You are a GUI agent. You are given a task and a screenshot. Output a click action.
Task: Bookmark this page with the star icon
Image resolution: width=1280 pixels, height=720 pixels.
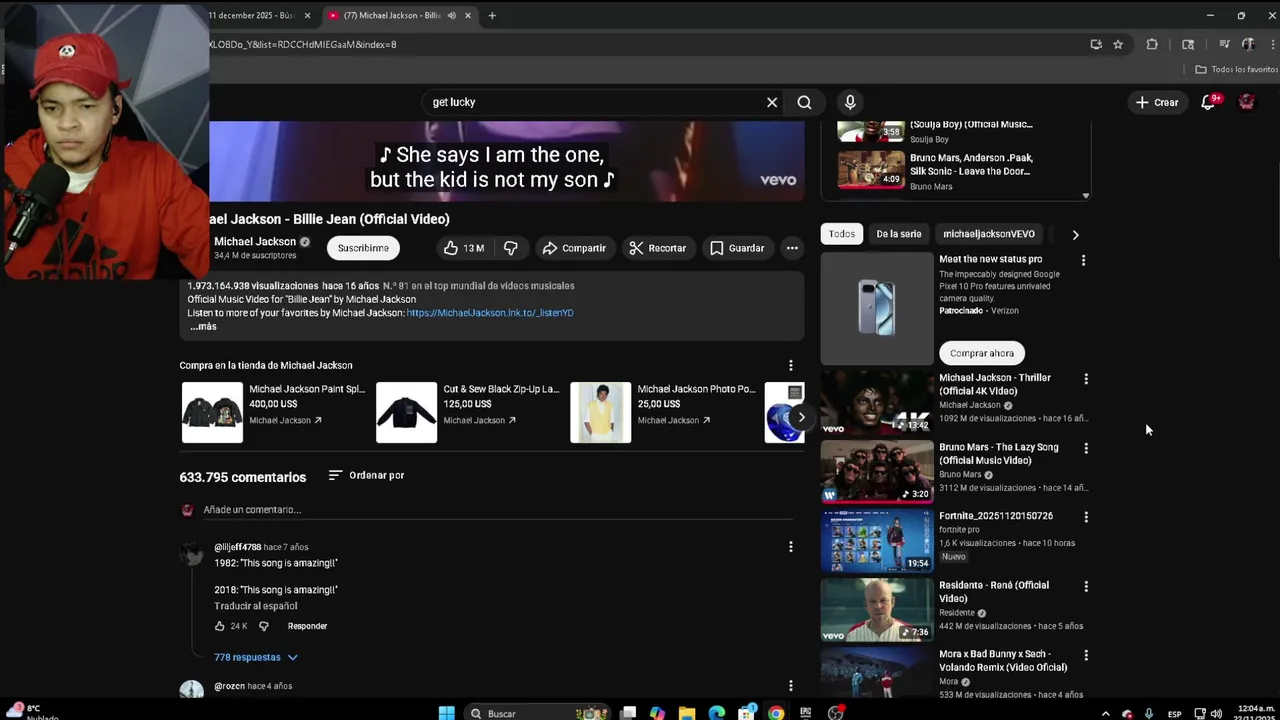click(x=1118, y=44)
